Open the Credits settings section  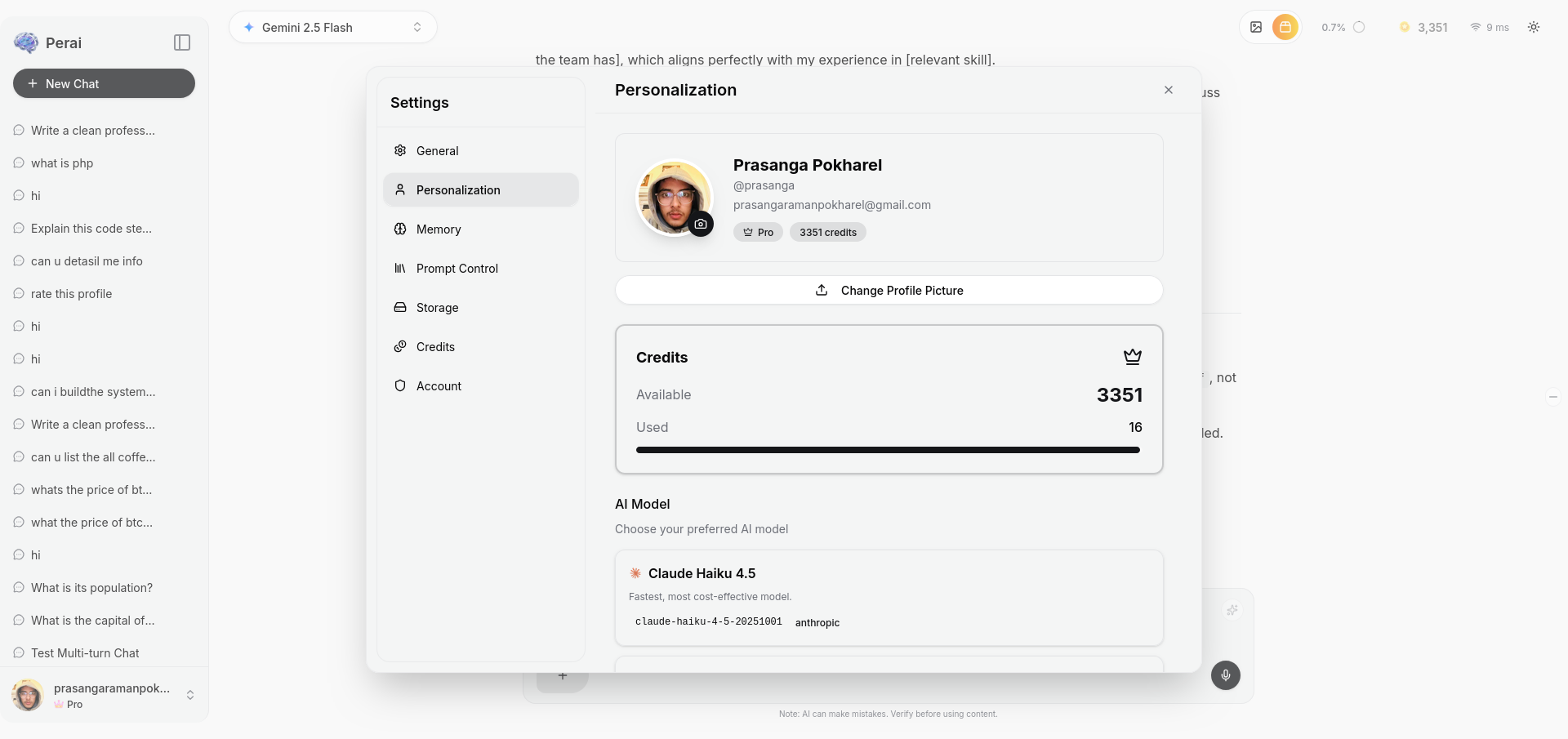coord(481,346)
